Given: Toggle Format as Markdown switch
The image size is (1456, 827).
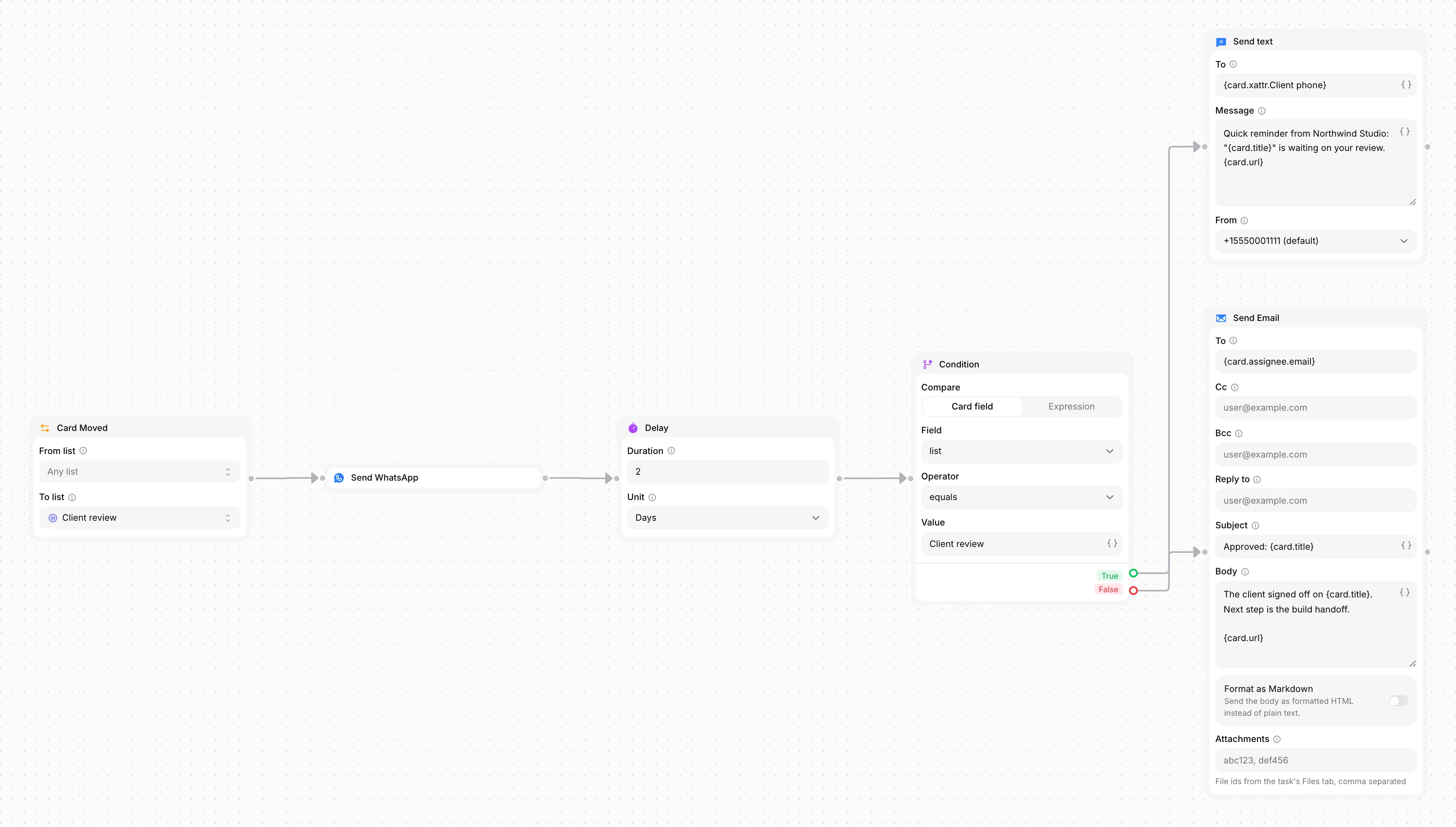Looking at the screenshot, I should tap(1398, 700).
